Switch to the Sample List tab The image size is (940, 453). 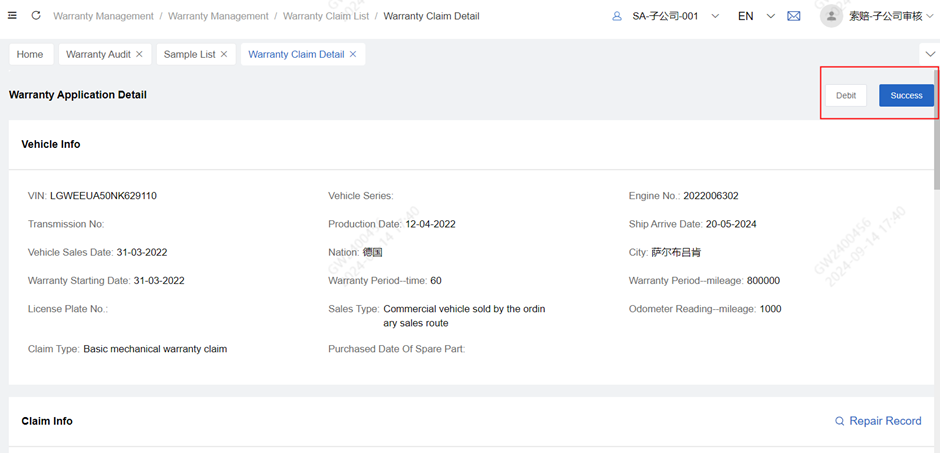pos(189,54)
